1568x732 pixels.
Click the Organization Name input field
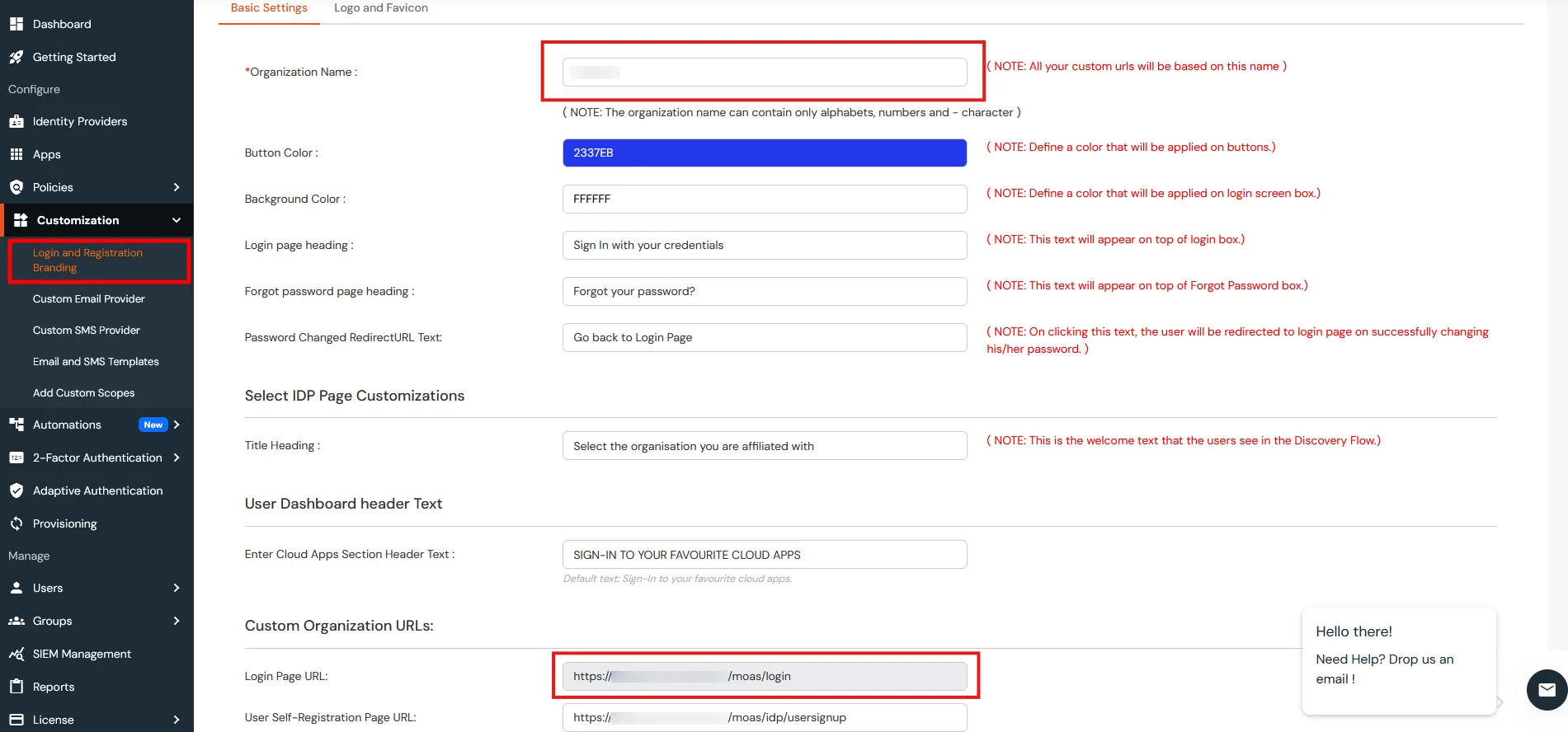[765, 72]
